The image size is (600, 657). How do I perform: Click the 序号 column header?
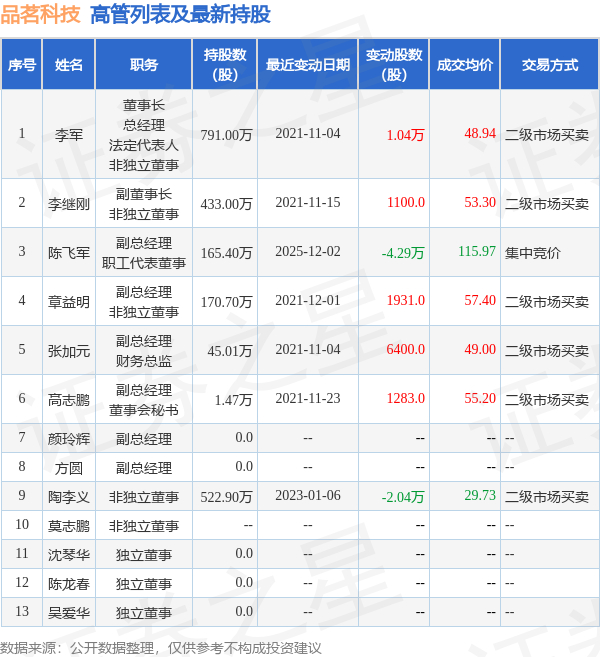click(21, 65)
